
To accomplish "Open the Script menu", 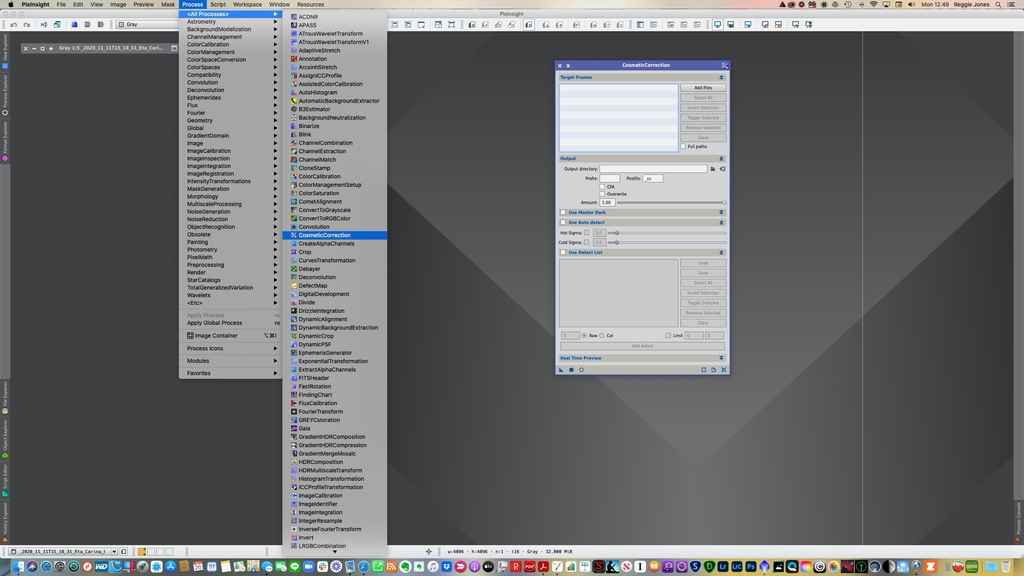I will (218, 4).
